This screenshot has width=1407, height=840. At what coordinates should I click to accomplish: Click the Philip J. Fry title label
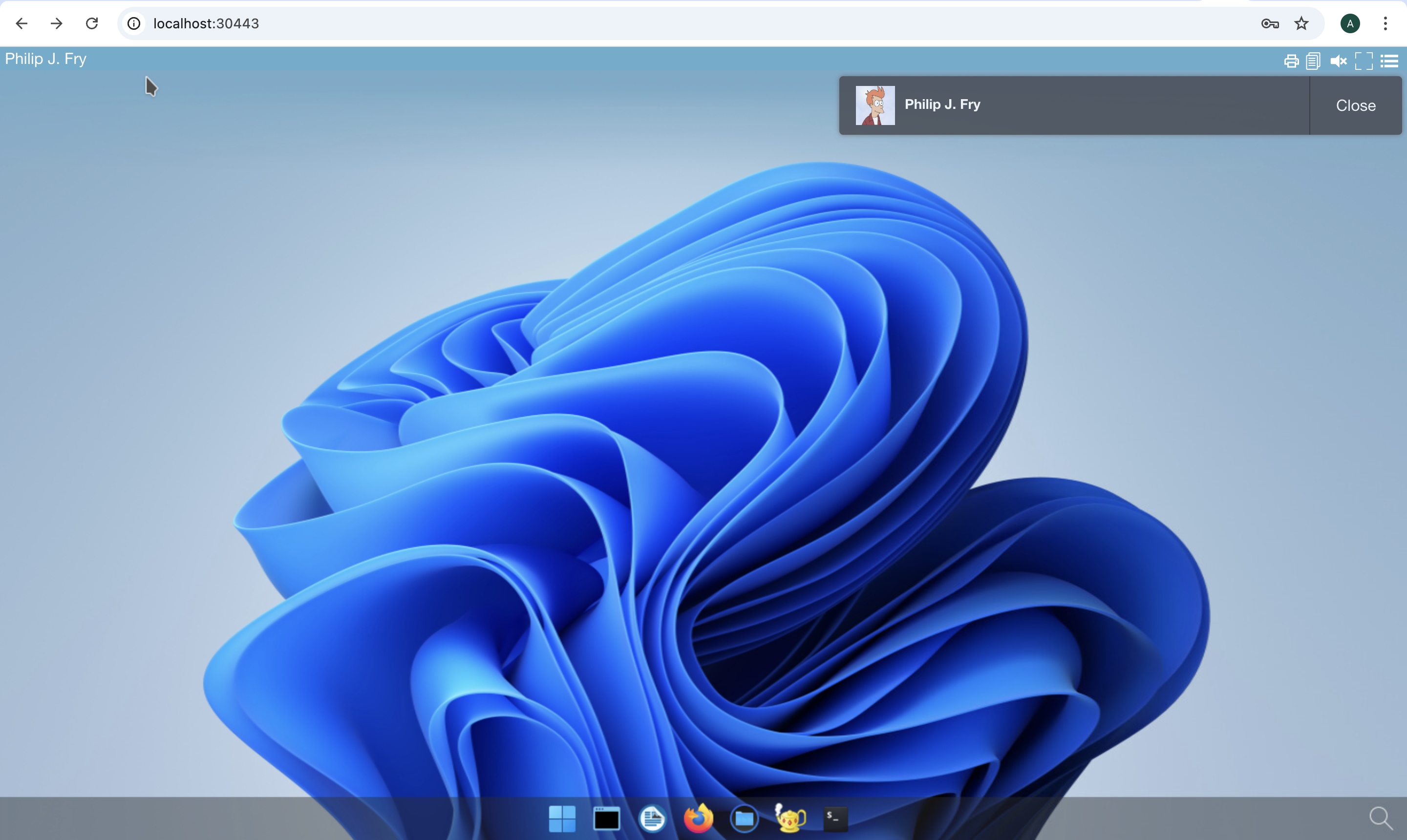tap(46, 59)
